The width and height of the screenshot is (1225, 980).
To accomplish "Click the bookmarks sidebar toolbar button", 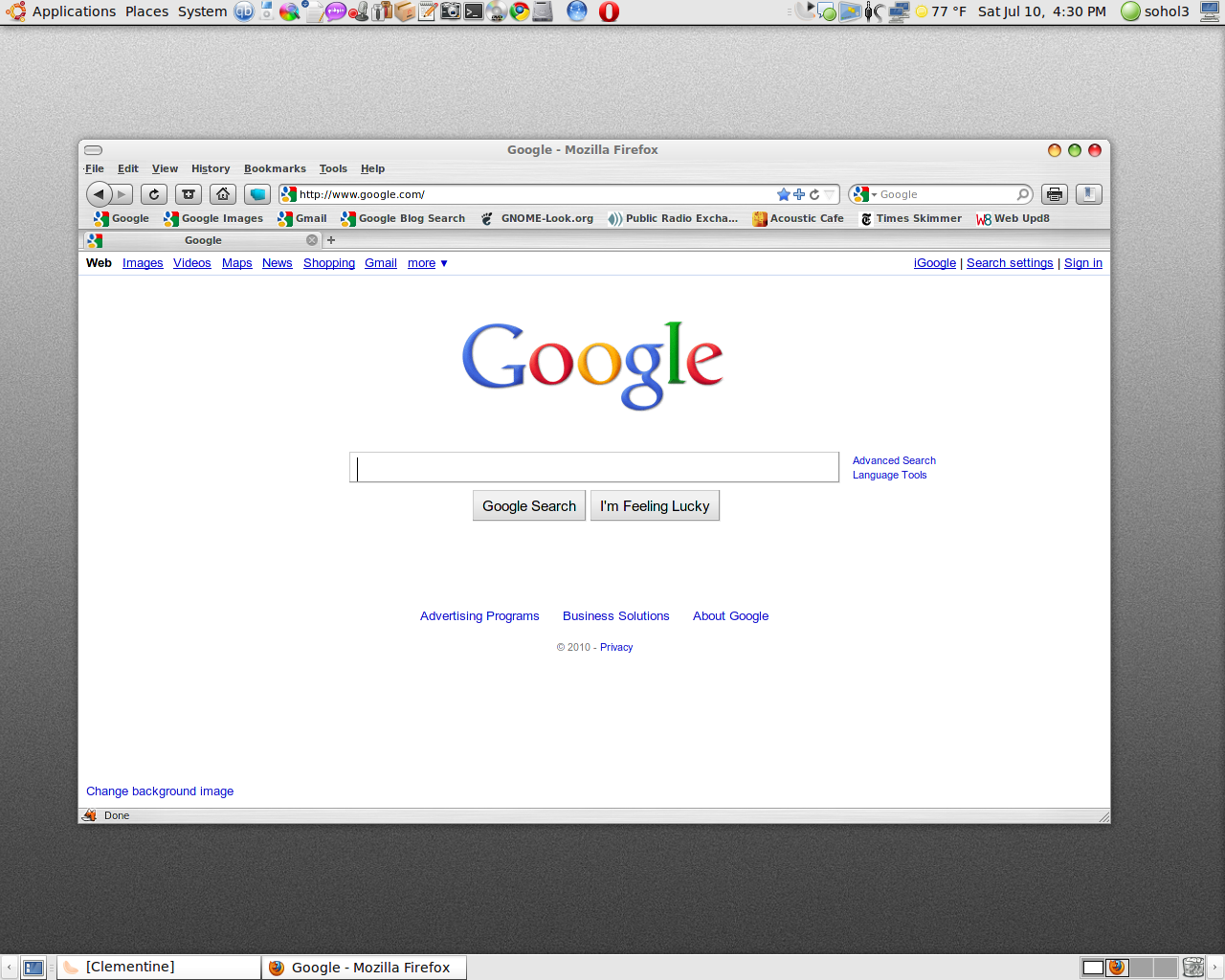I will tap(1089, 194).
